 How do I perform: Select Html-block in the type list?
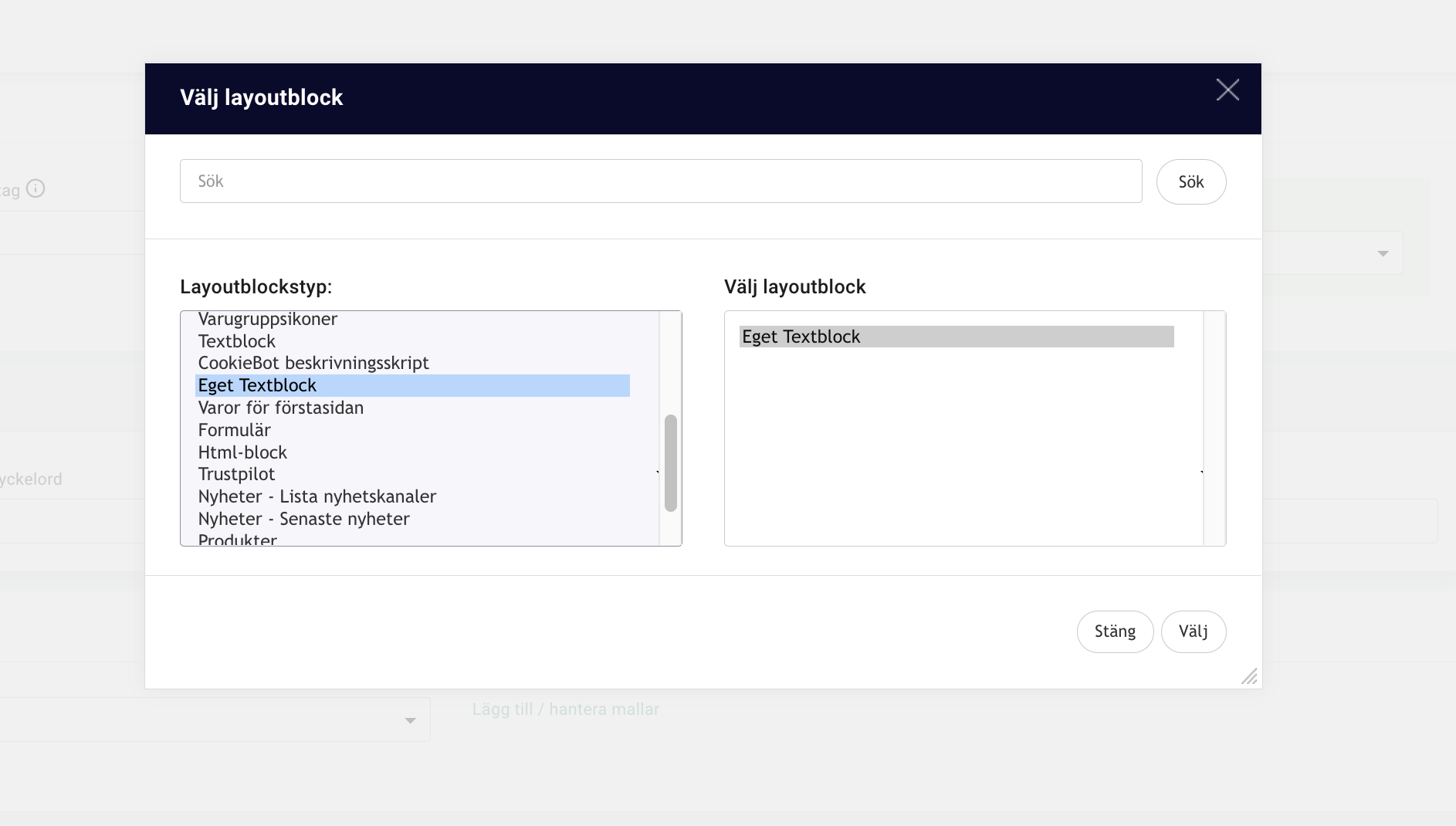412,452
